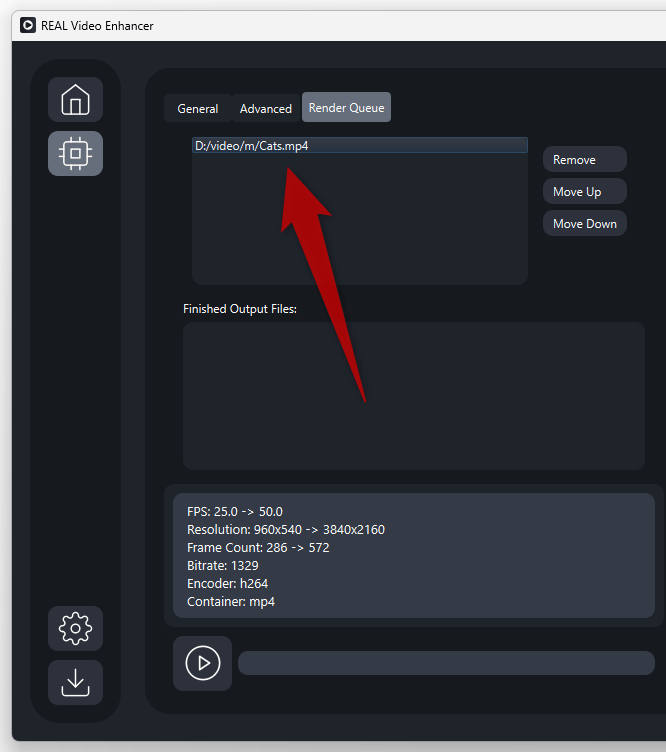Click the Encoder: h264 line
This screenshot has height=752, width=666.
tap(227, 584)
